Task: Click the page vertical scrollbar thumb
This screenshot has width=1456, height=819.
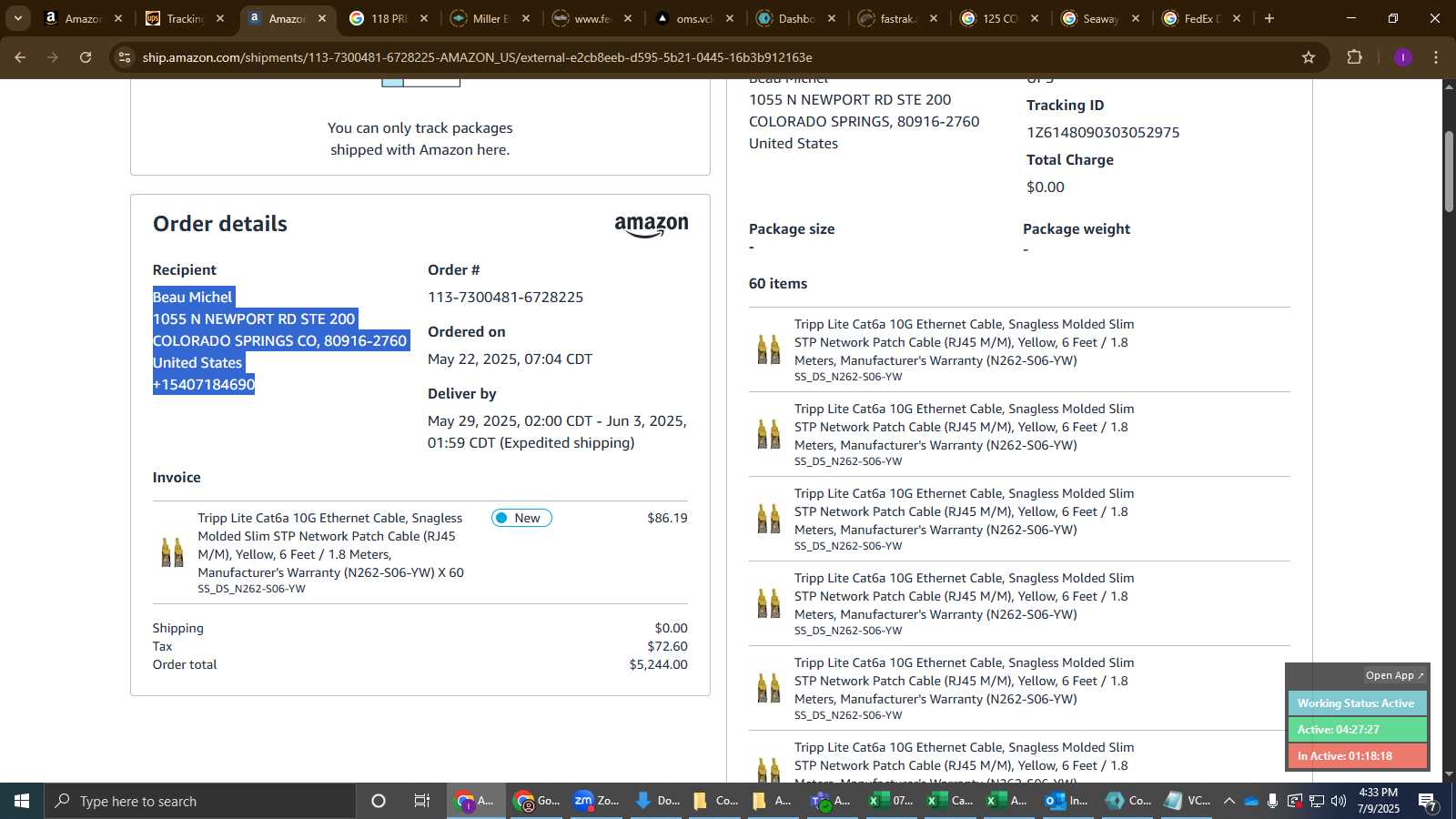Action: pos(1449,172)
